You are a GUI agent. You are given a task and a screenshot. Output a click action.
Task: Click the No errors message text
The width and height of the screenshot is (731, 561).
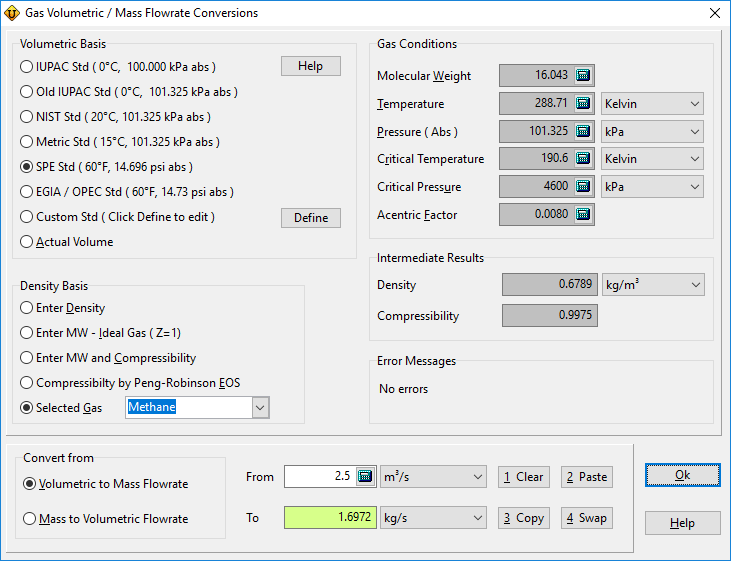[x=403, y=389]
